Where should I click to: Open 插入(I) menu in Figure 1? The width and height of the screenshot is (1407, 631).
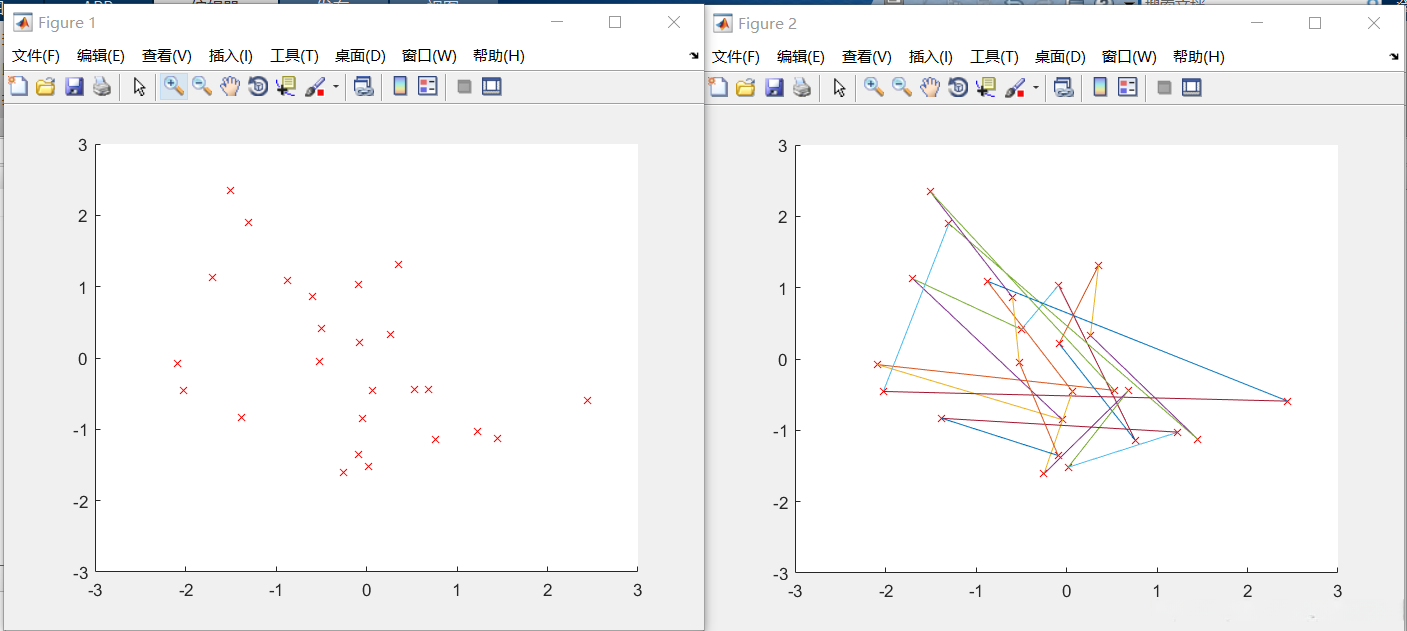pyautogui.click(x=231, y=56)
